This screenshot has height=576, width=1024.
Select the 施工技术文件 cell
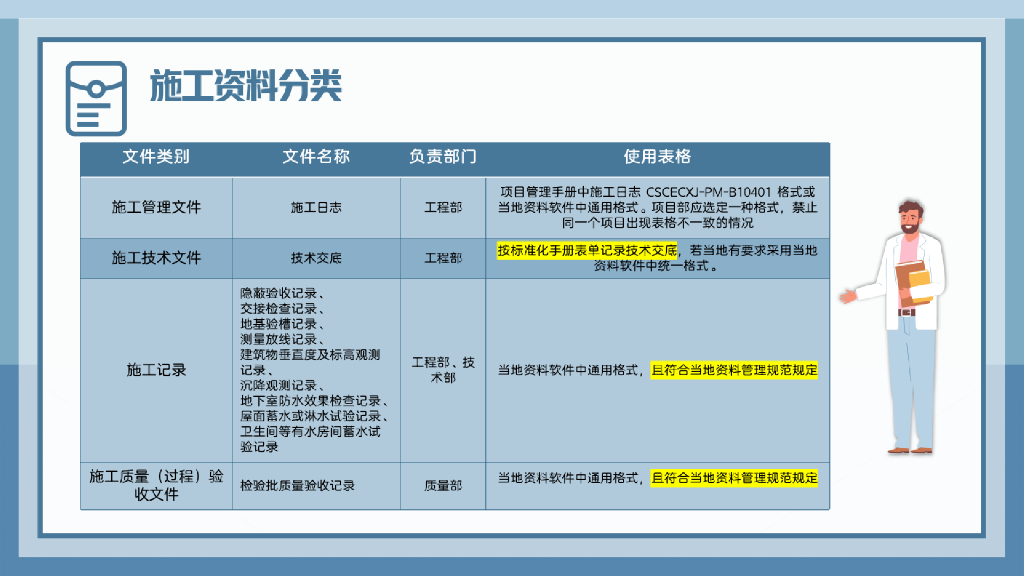156,258
